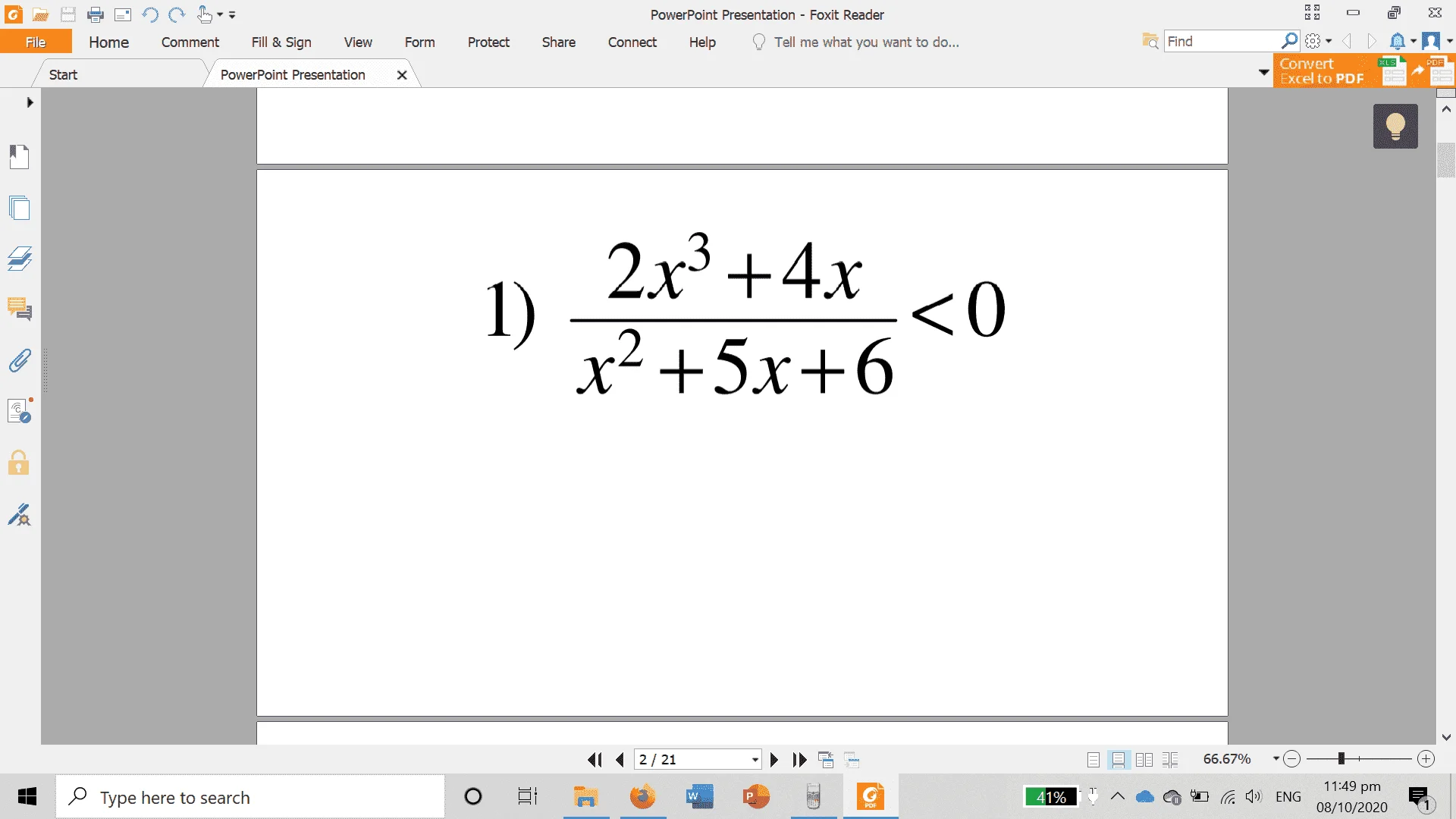Open the search settings gear dropdown
This screenshot has height=819, width=1456.
pyautogui.click(x=1318, y=41)
